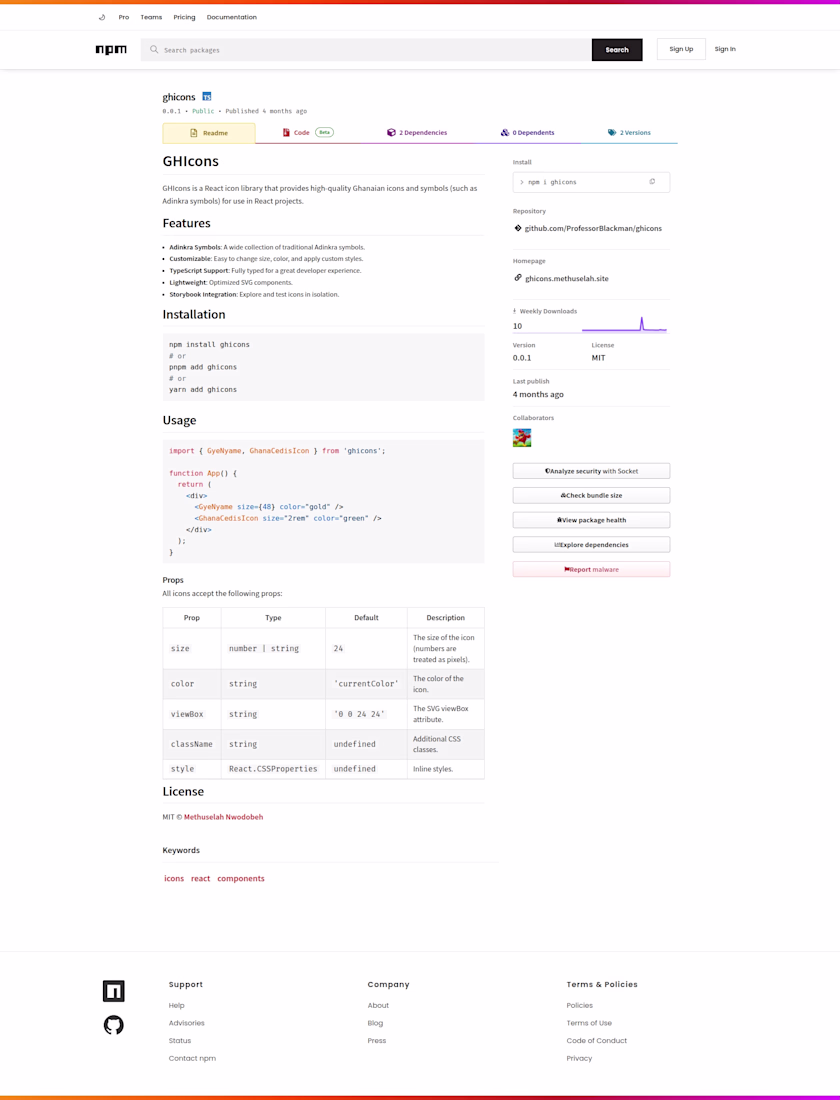This screenshot has width=840, height=1100.
Task: Open the Documentation link
Action: [232, 17]
